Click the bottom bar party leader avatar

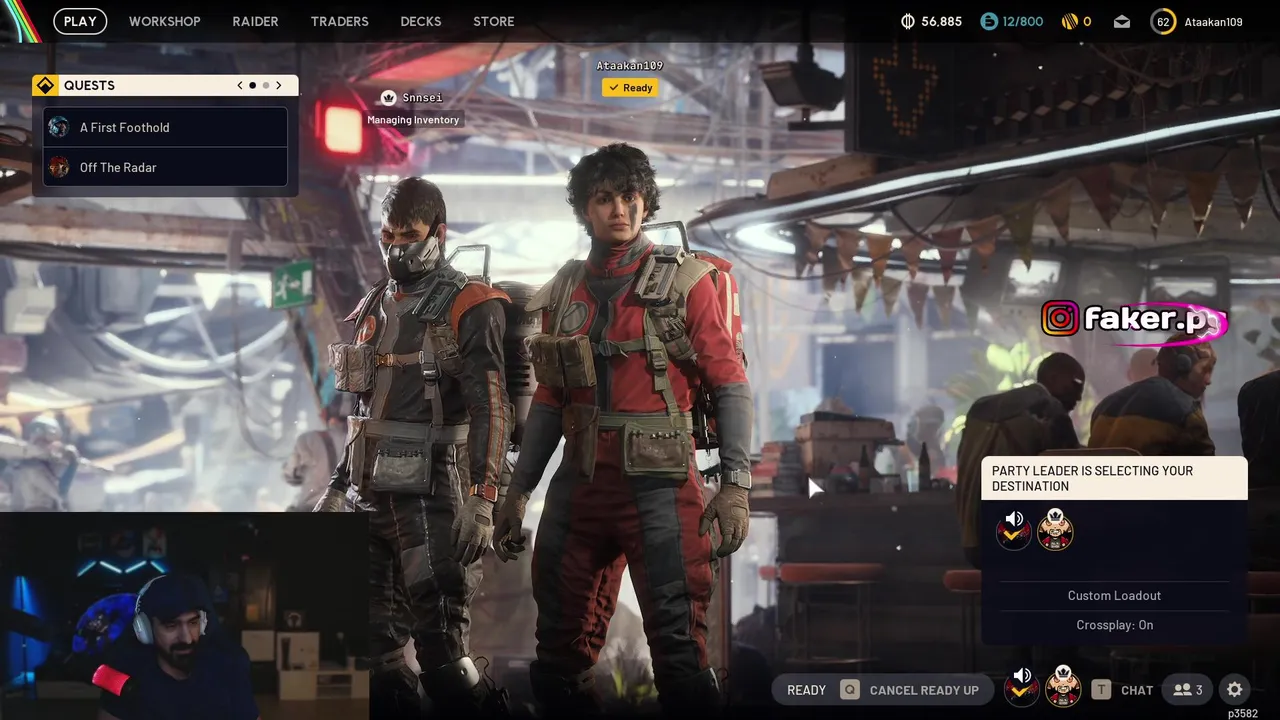coord(1062,687)
